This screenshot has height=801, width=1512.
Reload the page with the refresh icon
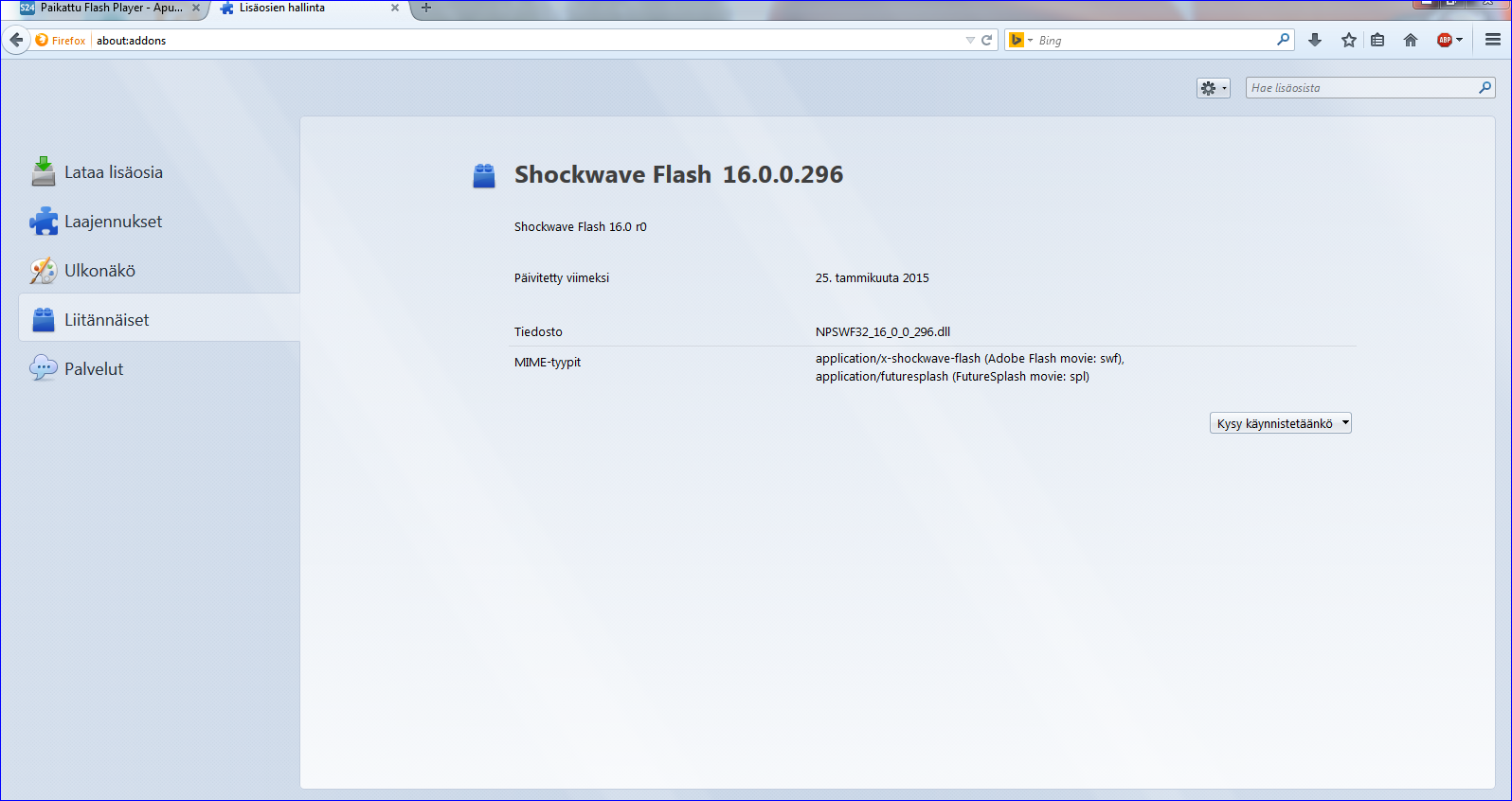987,40
